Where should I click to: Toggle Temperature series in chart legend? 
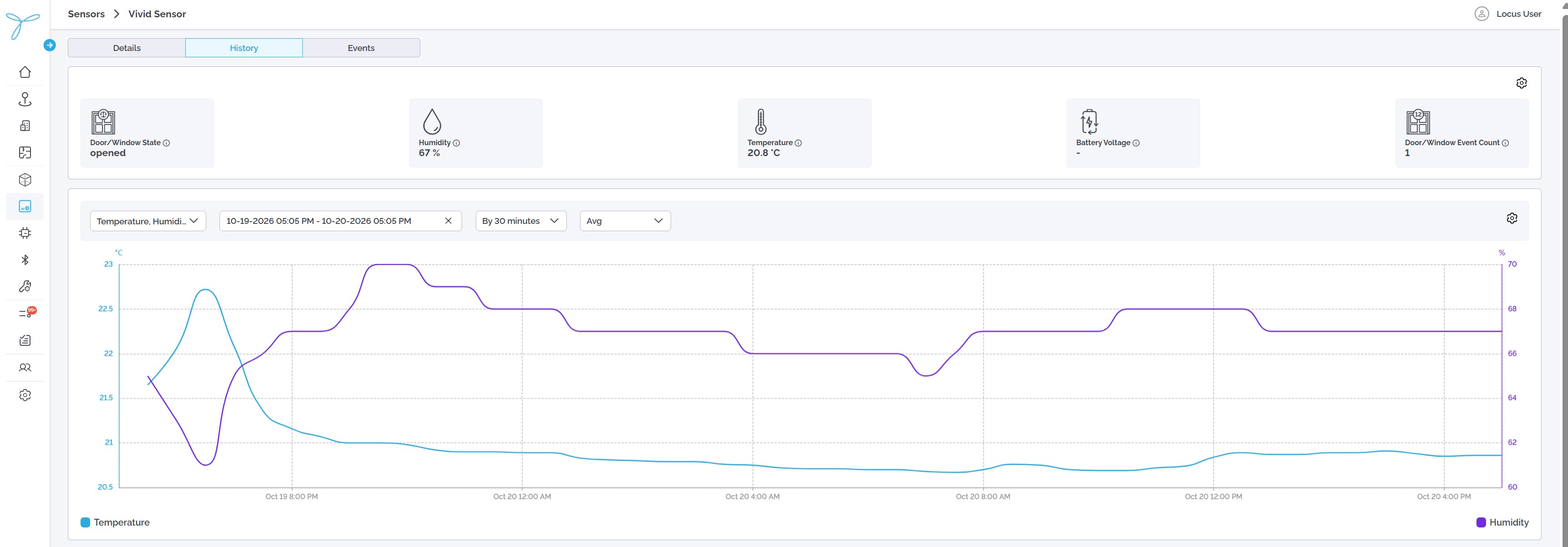[115, 523]
